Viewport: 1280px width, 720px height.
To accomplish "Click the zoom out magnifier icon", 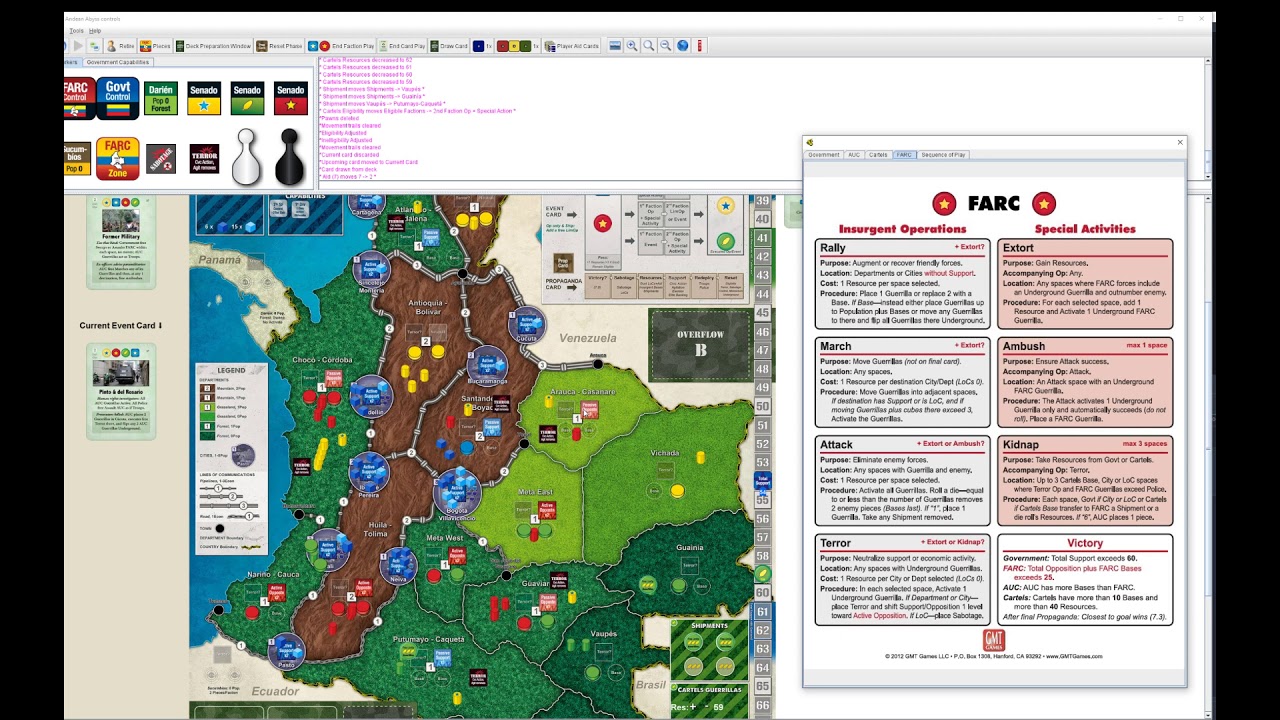I will (x=665, y=46).
